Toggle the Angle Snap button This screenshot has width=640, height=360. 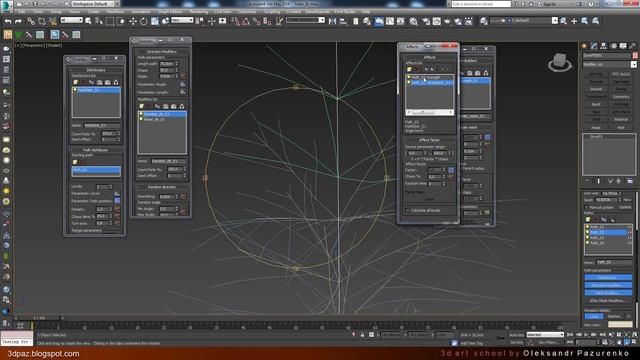pyautogui.click(x=246, y=21)
